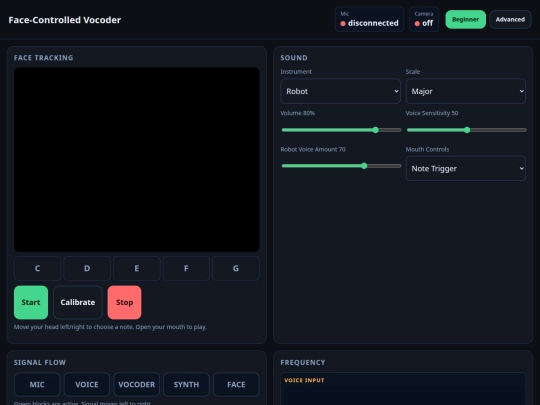
Task: Click the Mic disconnected status indicator
Action: pos(369,19)
